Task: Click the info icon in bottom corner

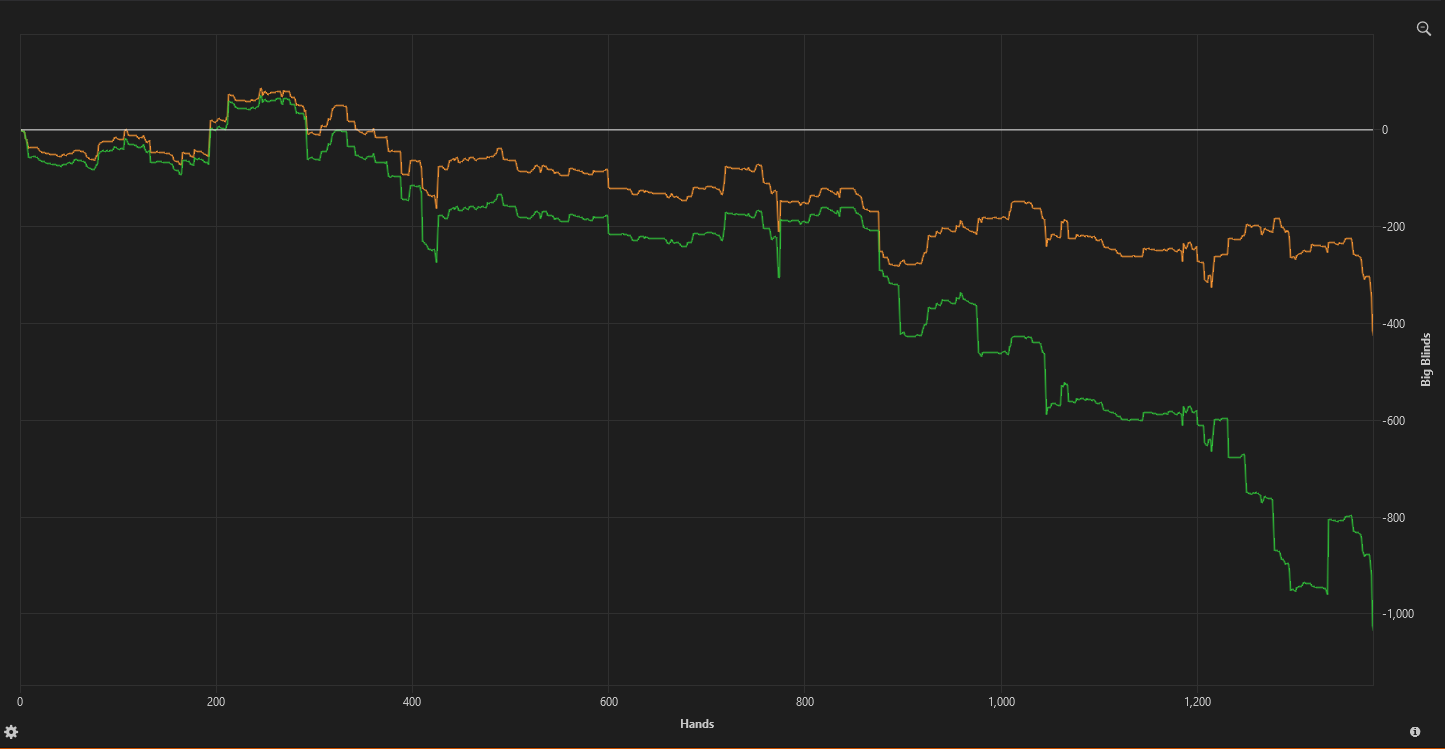Action: (x=1415, y=732)
